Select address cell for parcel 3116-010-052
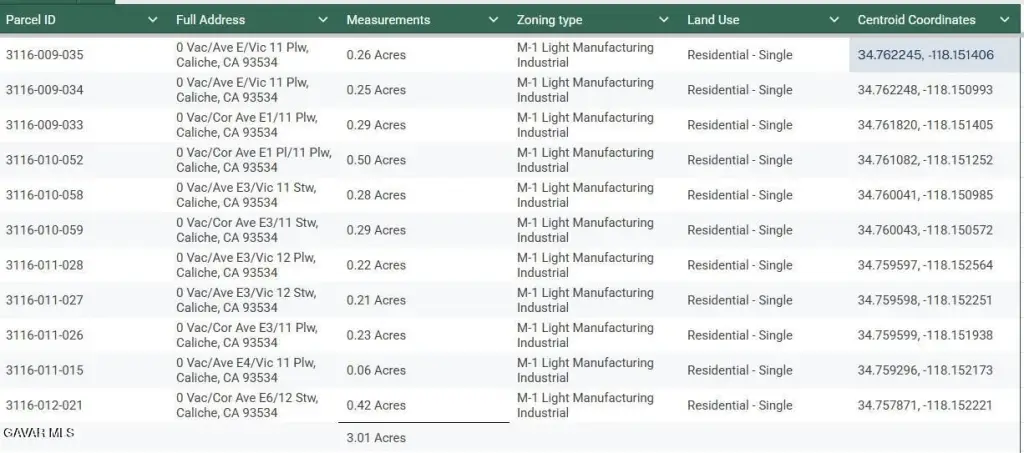Viewport: 1024px width, 453px height. pos(253,160)
